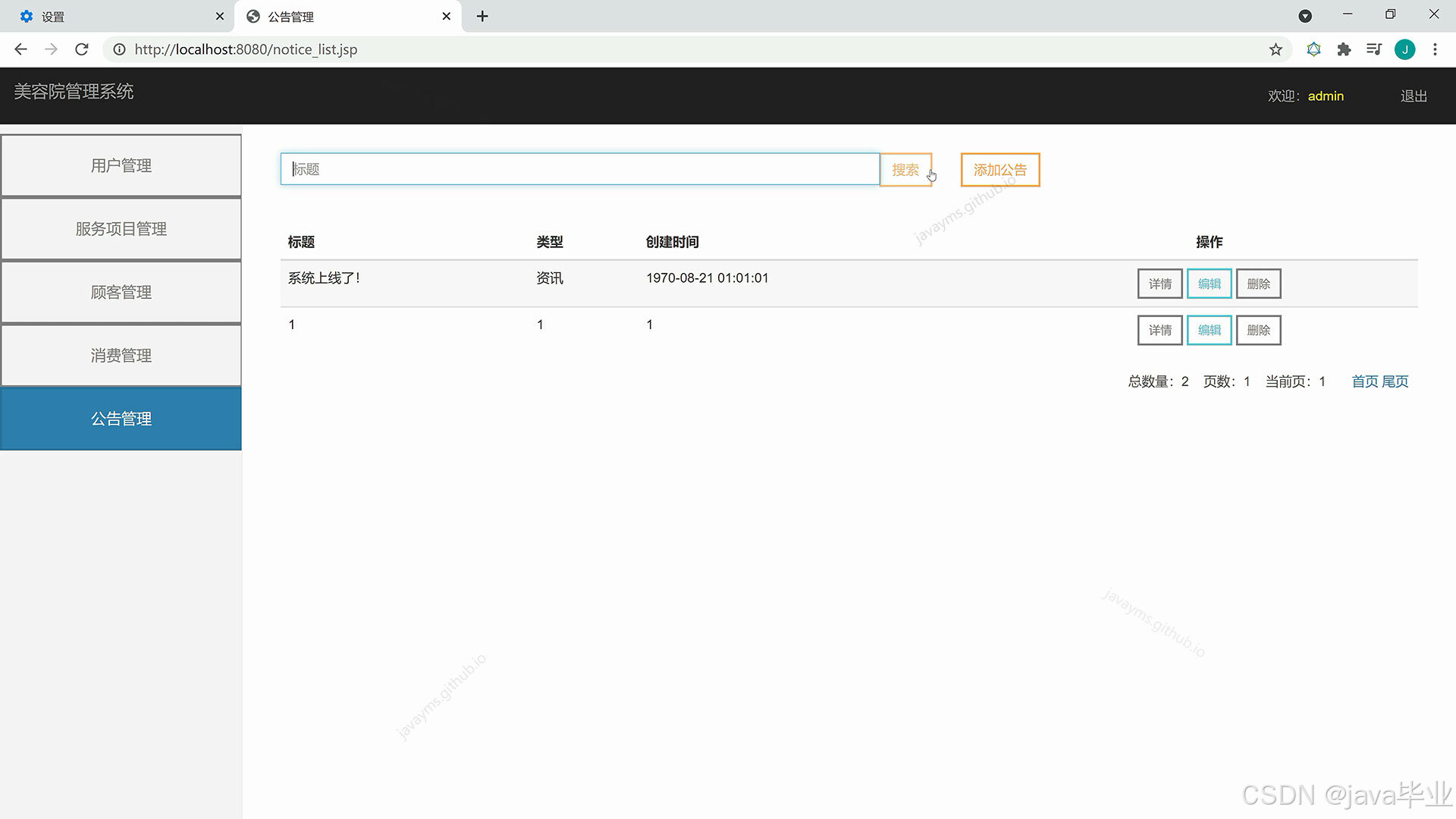The height and width of the screenshot is (819, 1456).
Task: View 详情 for 系统上线了! notice
Action: pyautogui.click(x=1159, y=284)
